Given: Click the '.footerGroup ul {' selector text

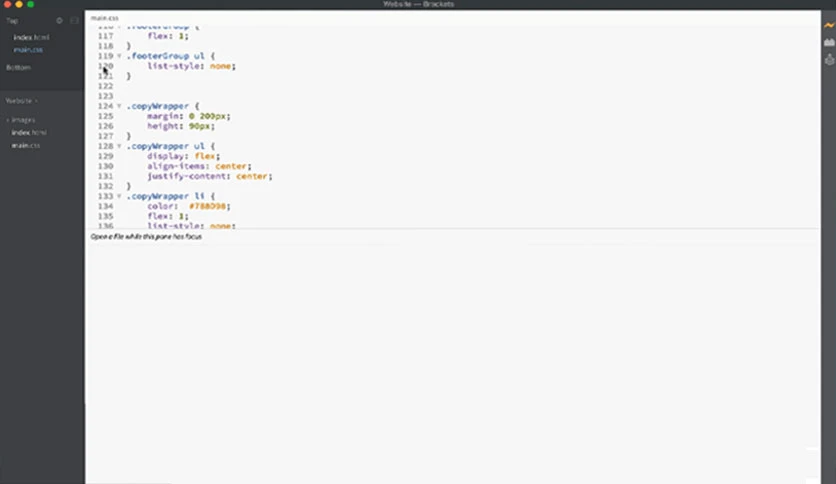Looking at the screenshot, I should click(x=171, y=56).
